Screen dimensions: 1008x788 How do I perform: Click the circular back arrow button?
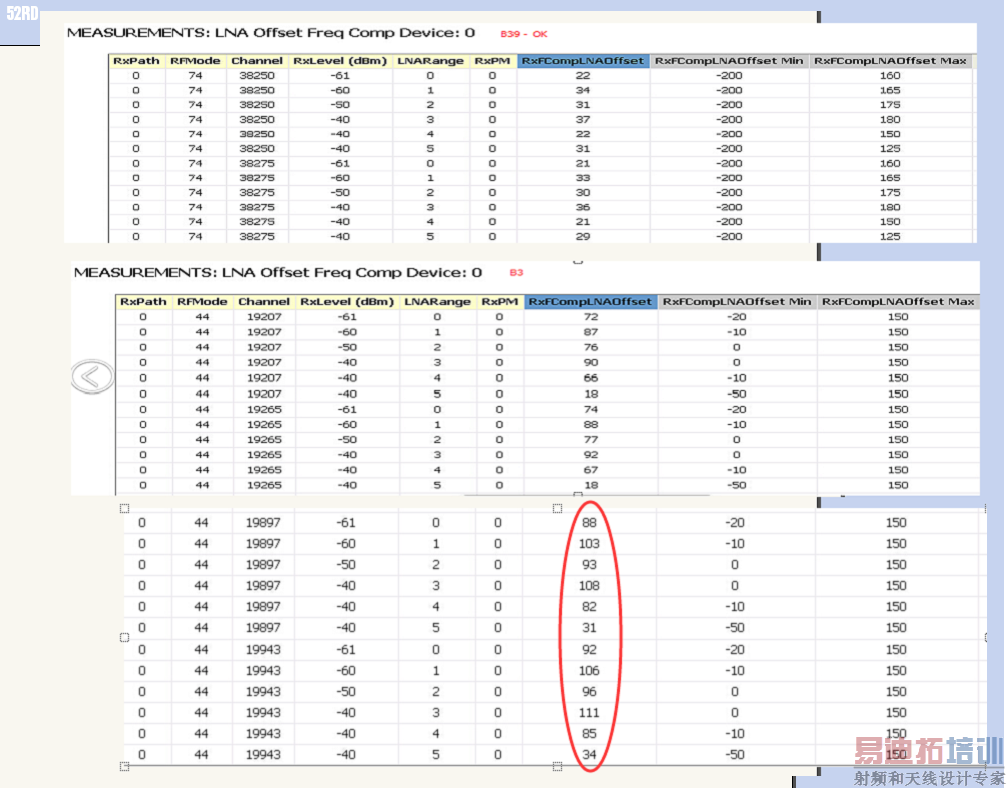(x=92, y=376)
